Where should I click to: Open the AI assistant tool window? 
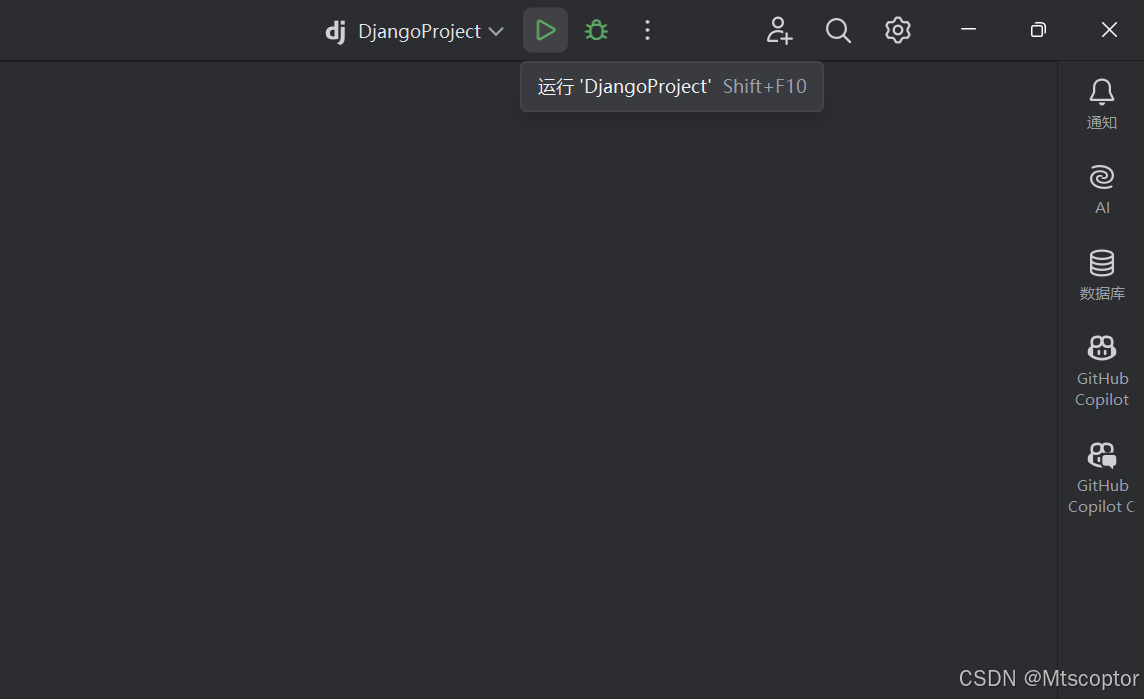1102,190
